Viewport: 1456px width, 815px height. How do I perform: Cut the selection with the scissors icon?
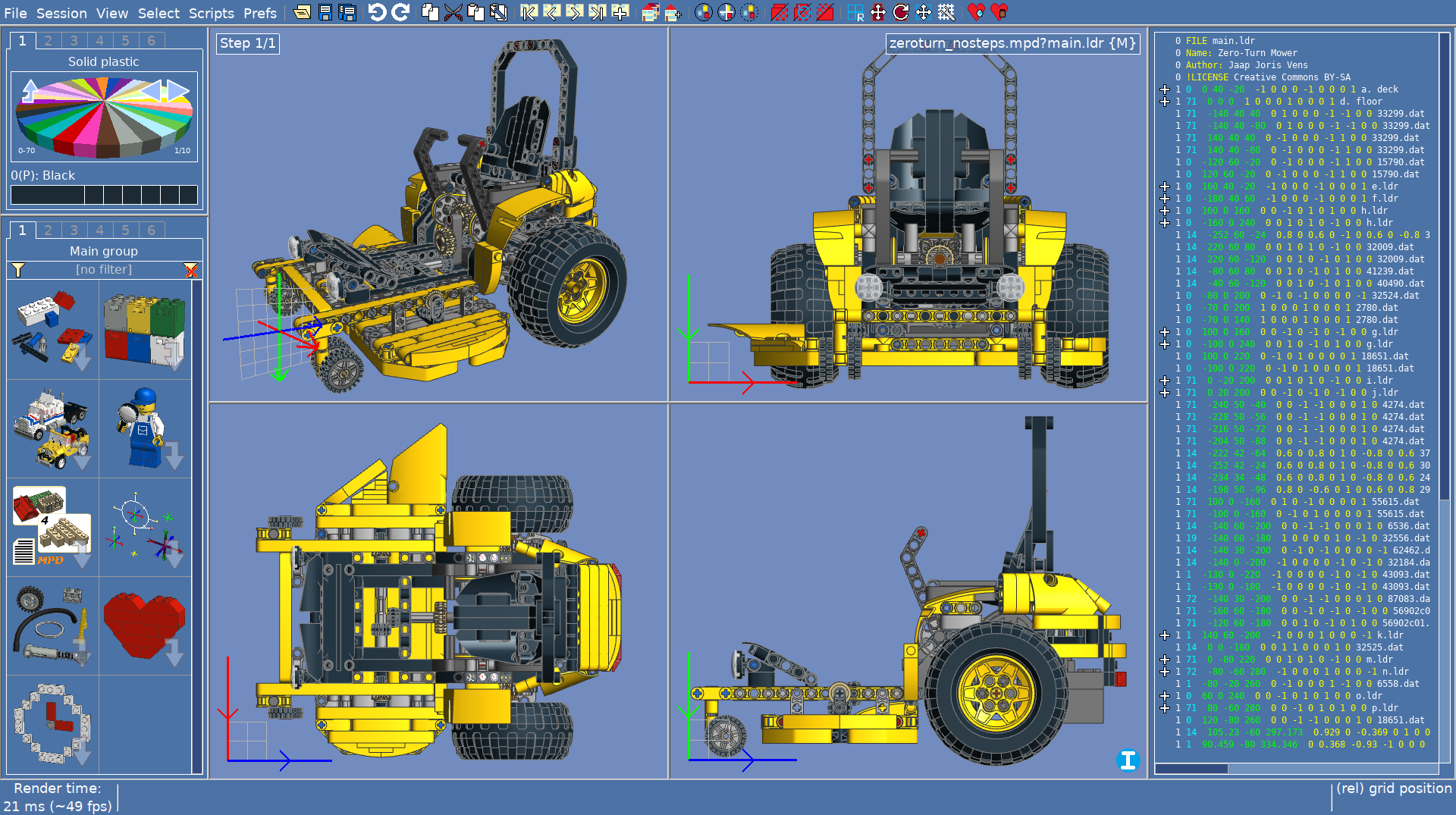click(453, 12)
